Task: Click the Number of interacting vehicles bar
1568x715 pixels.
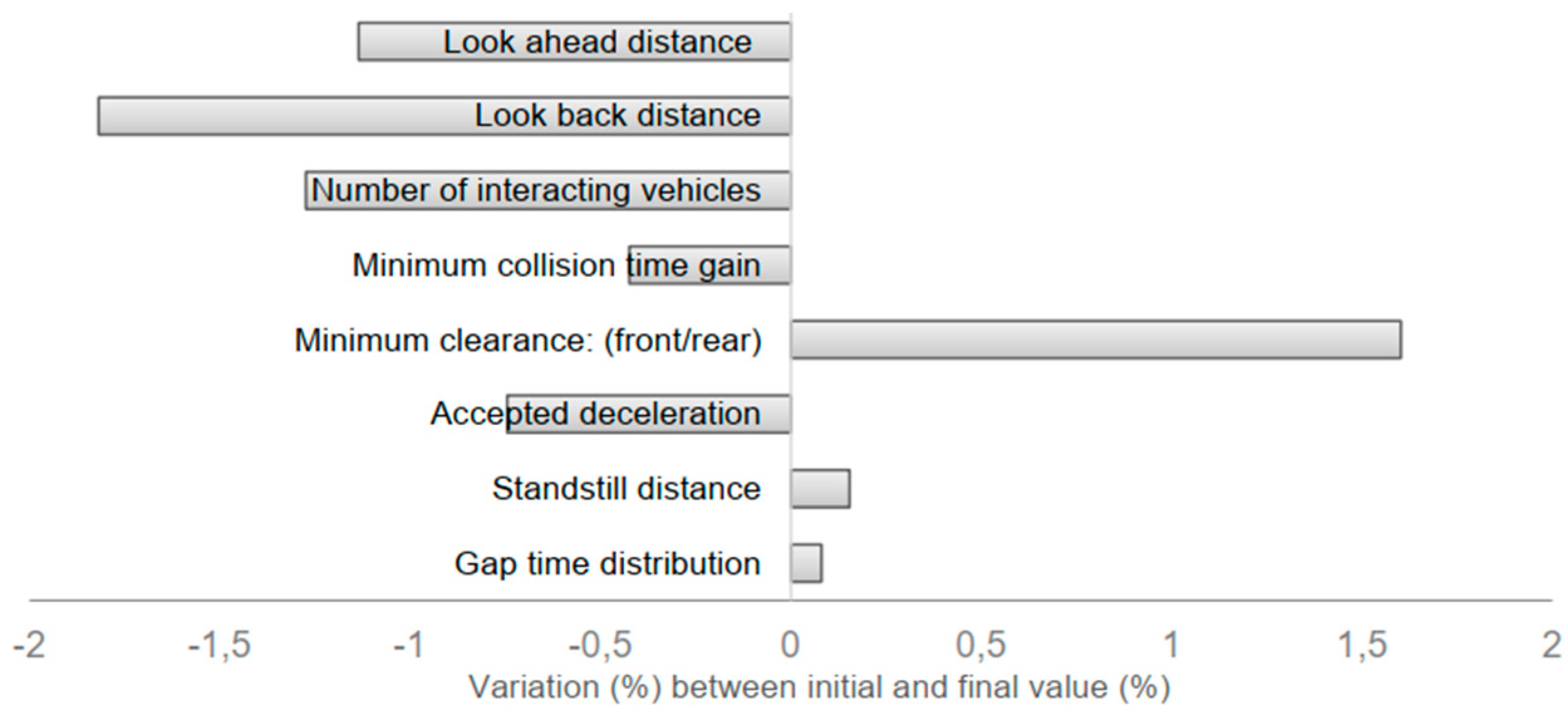Action: pyautogui.click(x=547, y=191)
